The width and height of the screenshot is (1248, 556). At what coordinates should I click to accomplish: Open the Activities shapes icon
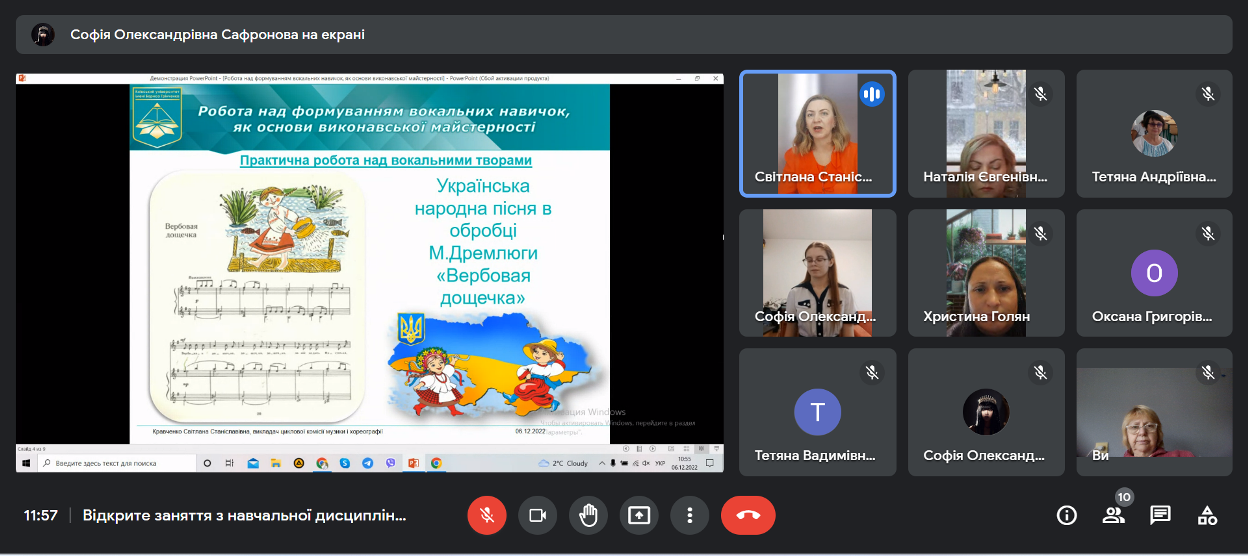click(1207, 515)
